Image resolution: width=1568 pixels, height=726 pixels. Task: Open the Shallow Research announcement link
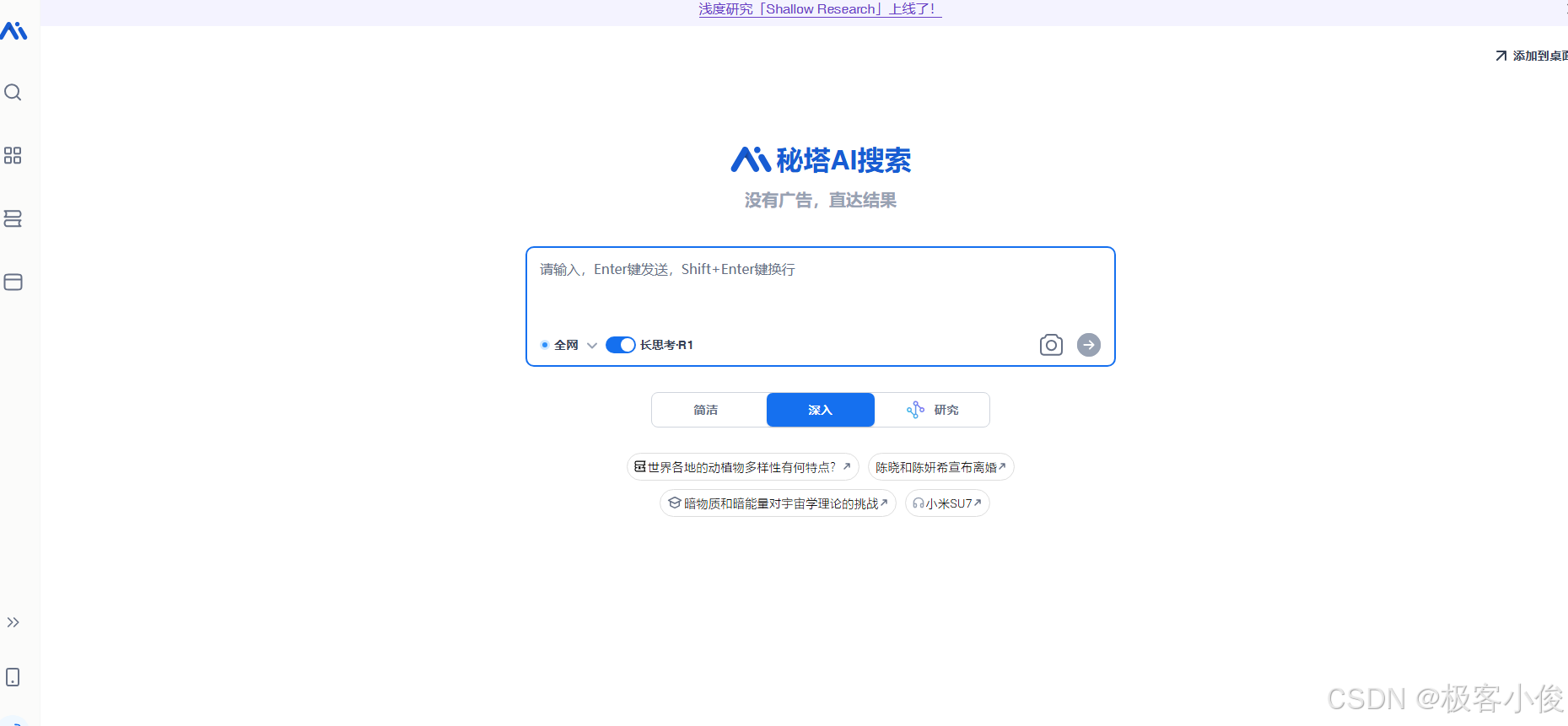(820, 9)
